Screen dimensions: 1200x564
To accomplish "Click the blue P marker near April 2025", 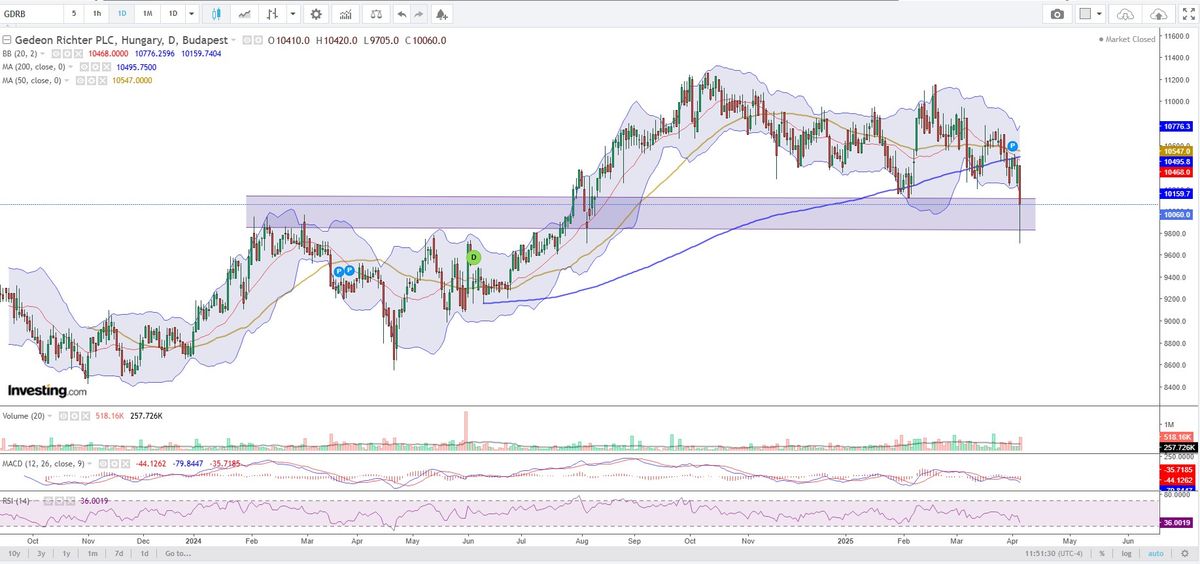I will pos(1013,147).
